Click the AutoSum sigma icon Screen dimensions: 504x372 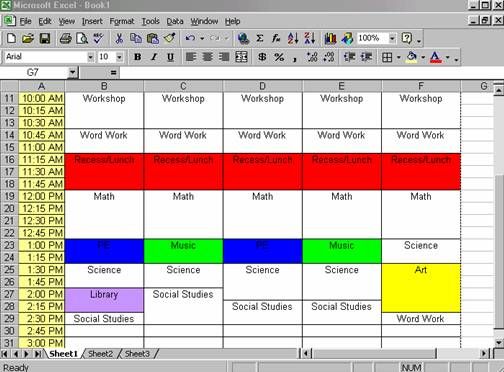260,38
